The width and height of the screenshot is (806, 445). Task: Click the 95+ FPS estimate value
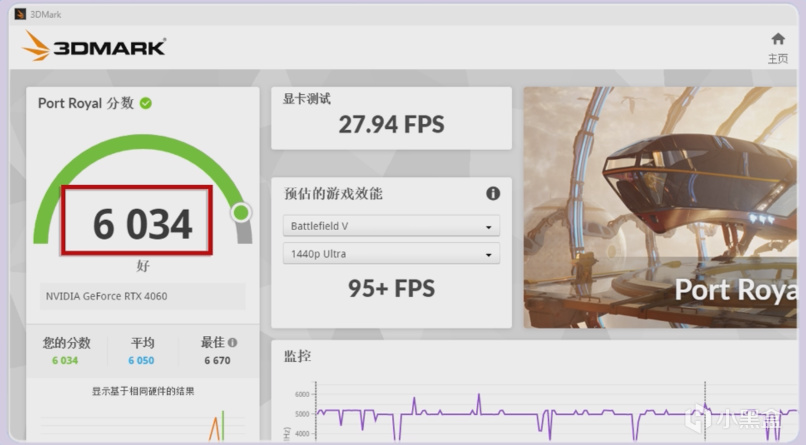391,288
